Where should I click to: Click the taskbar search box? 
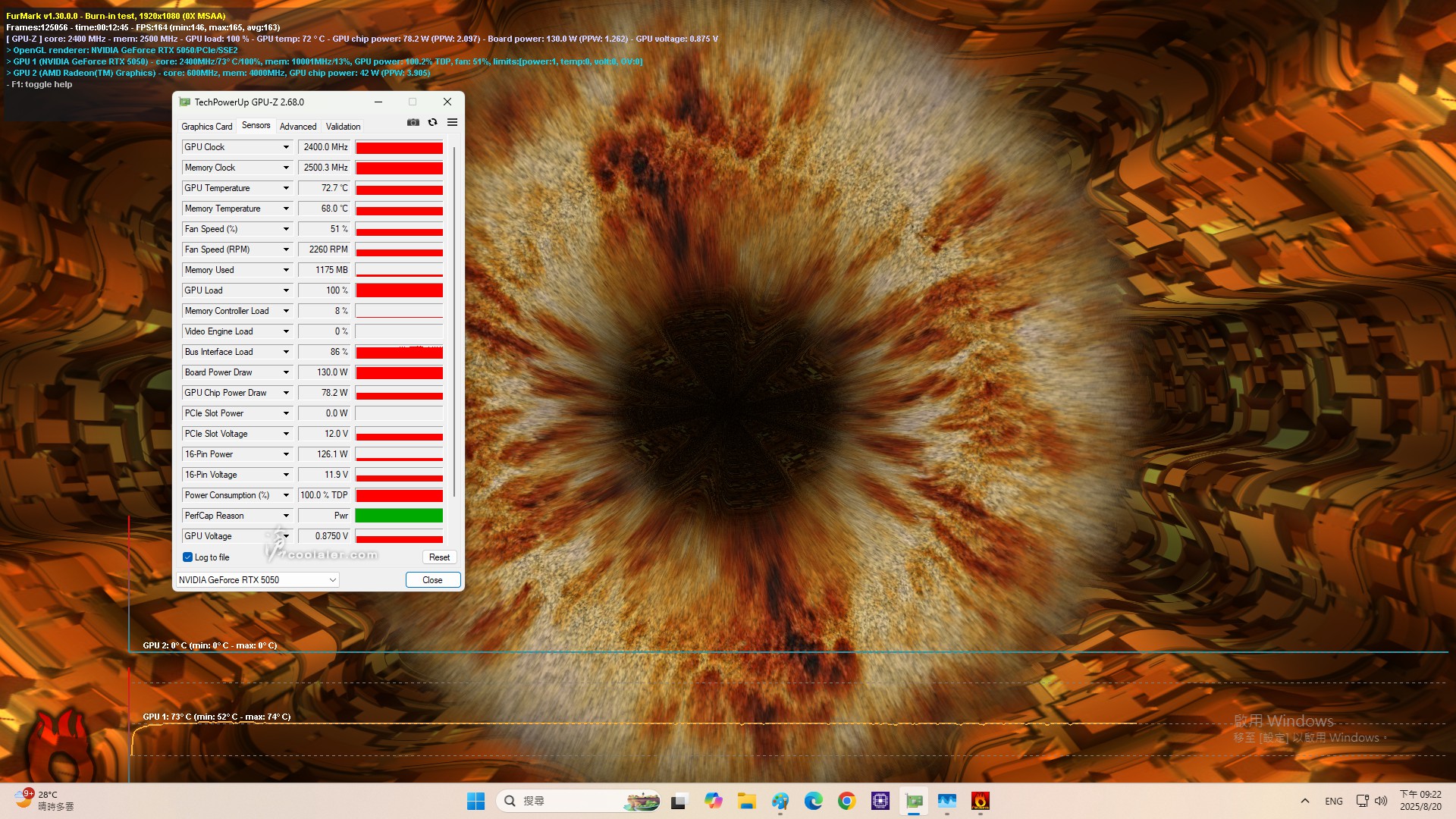(x=578, y=801)
